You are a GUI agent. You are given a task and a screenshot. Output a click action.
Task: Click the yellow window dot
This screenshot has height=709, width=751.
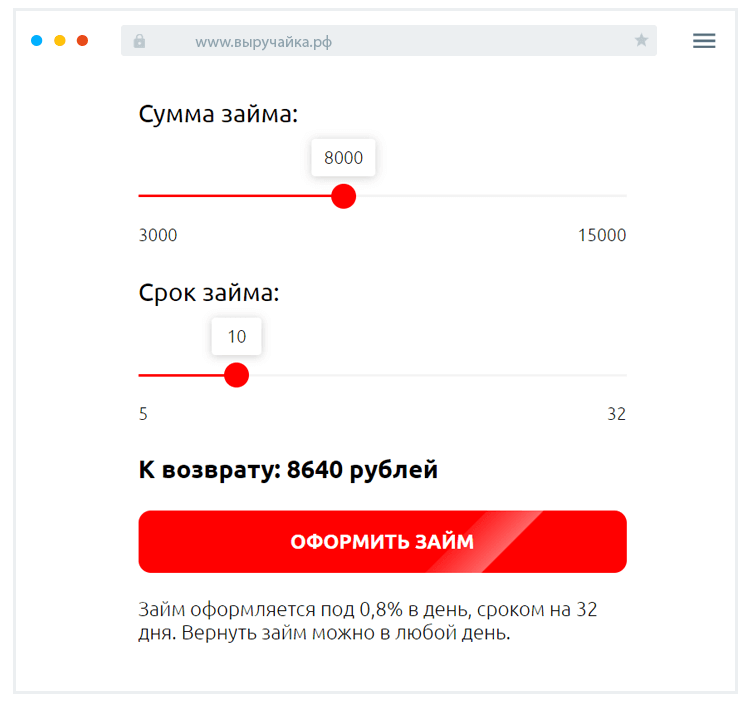coord(60,41)
